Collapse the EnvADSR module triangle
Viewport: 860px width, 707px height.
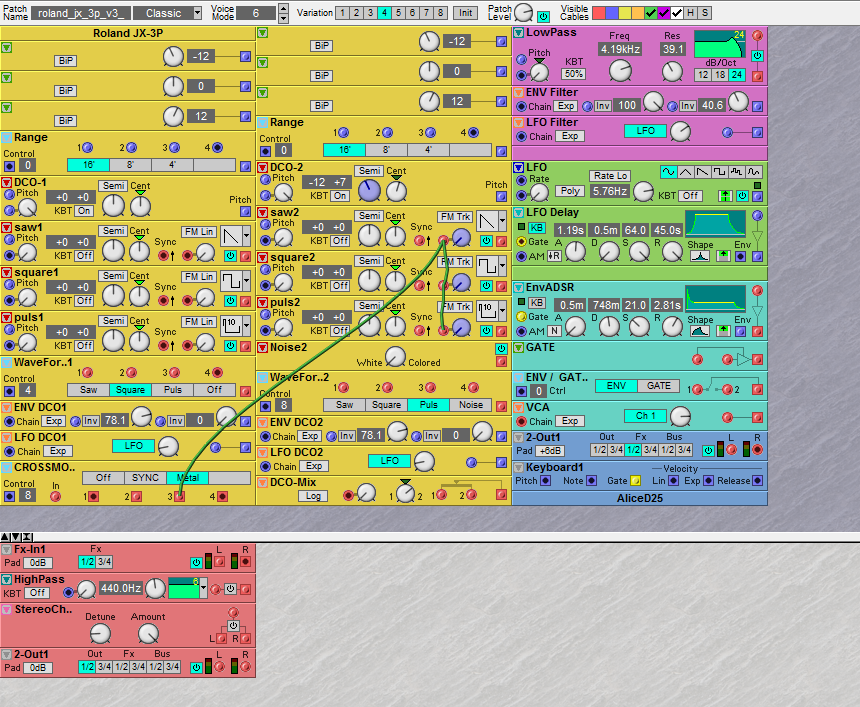tap(518, 287)
